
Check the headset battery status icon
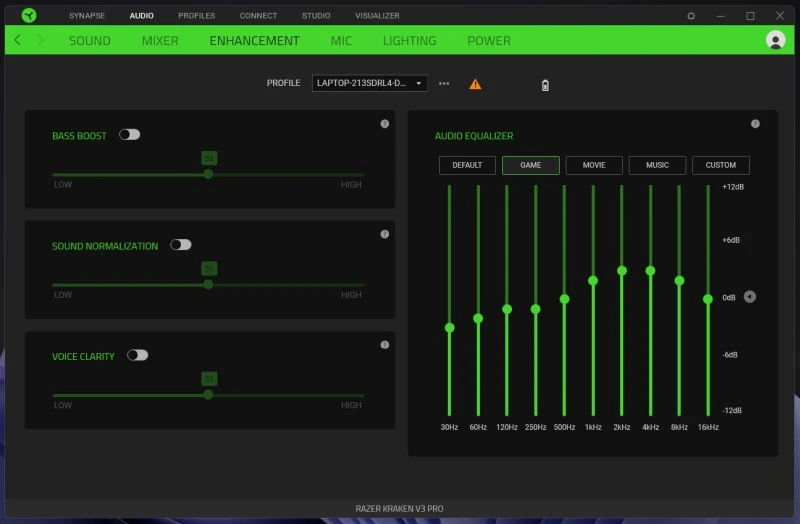click(545, 85)
